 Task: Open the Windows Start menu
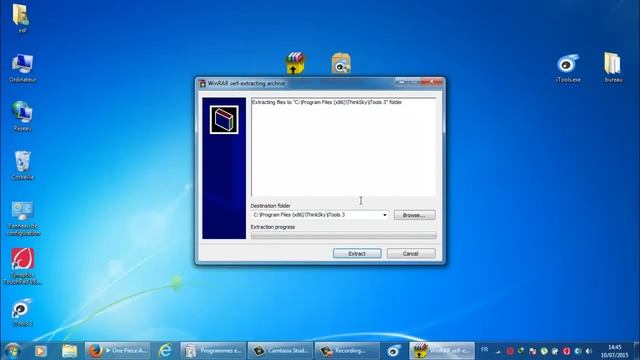click(x=13, y=351)
